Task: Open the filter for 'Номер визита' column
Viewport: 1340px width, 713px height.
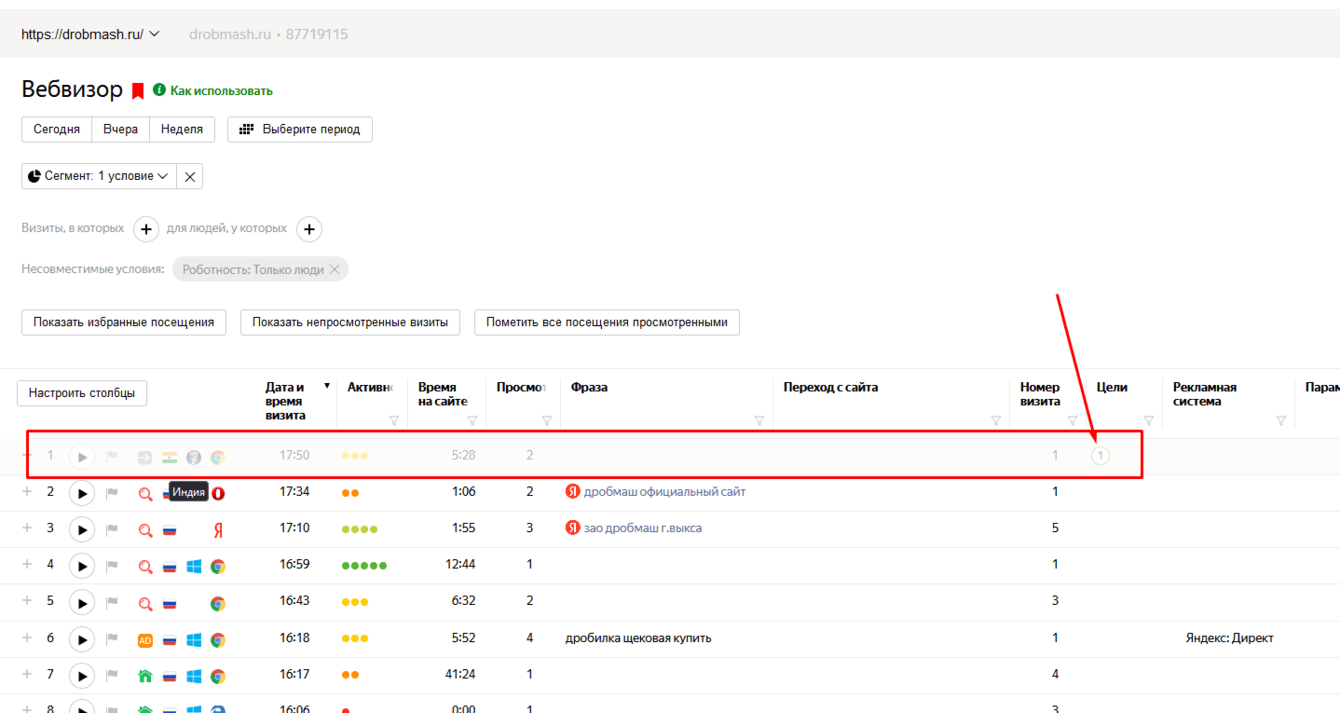Action: [1073, 421]
